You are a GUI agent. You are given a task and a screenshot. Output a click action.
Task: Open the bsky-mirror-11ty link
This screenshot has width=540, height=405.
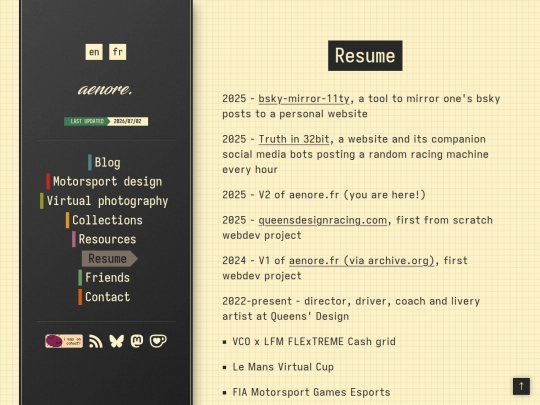pyautogui.click(x=304, y=98)
